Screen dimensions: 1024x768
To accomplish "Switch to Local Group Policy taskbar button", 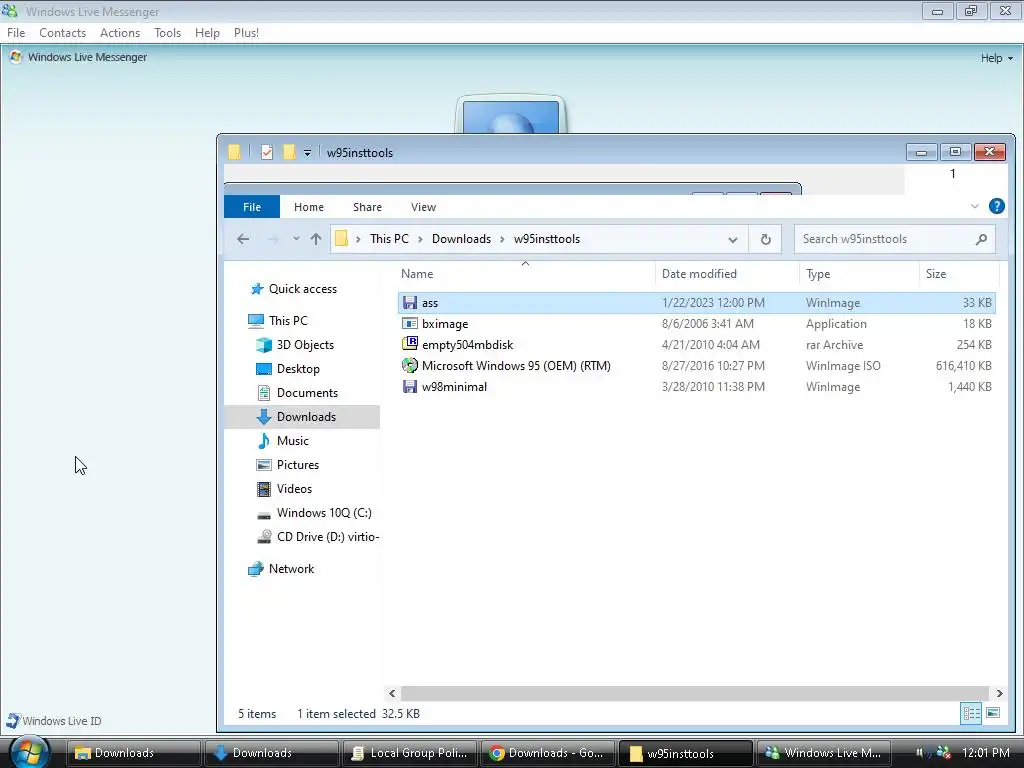I will [x=410, y=753].
